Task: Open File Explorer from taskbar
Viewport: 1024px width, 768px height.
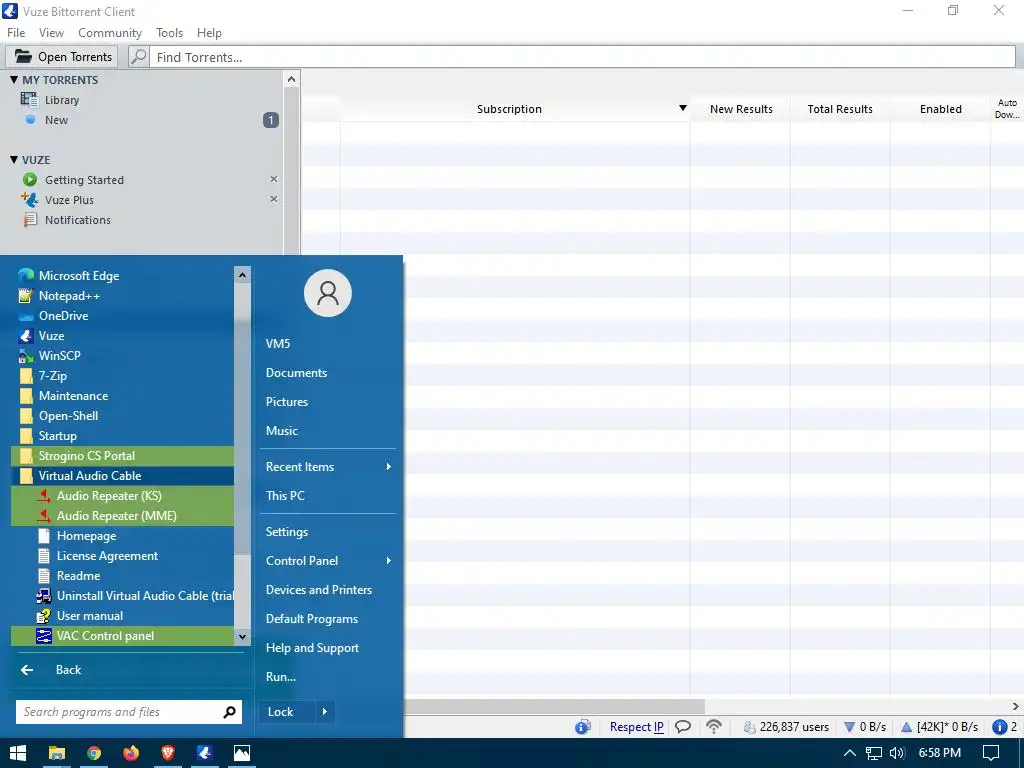Action: (x=57, y=753)
